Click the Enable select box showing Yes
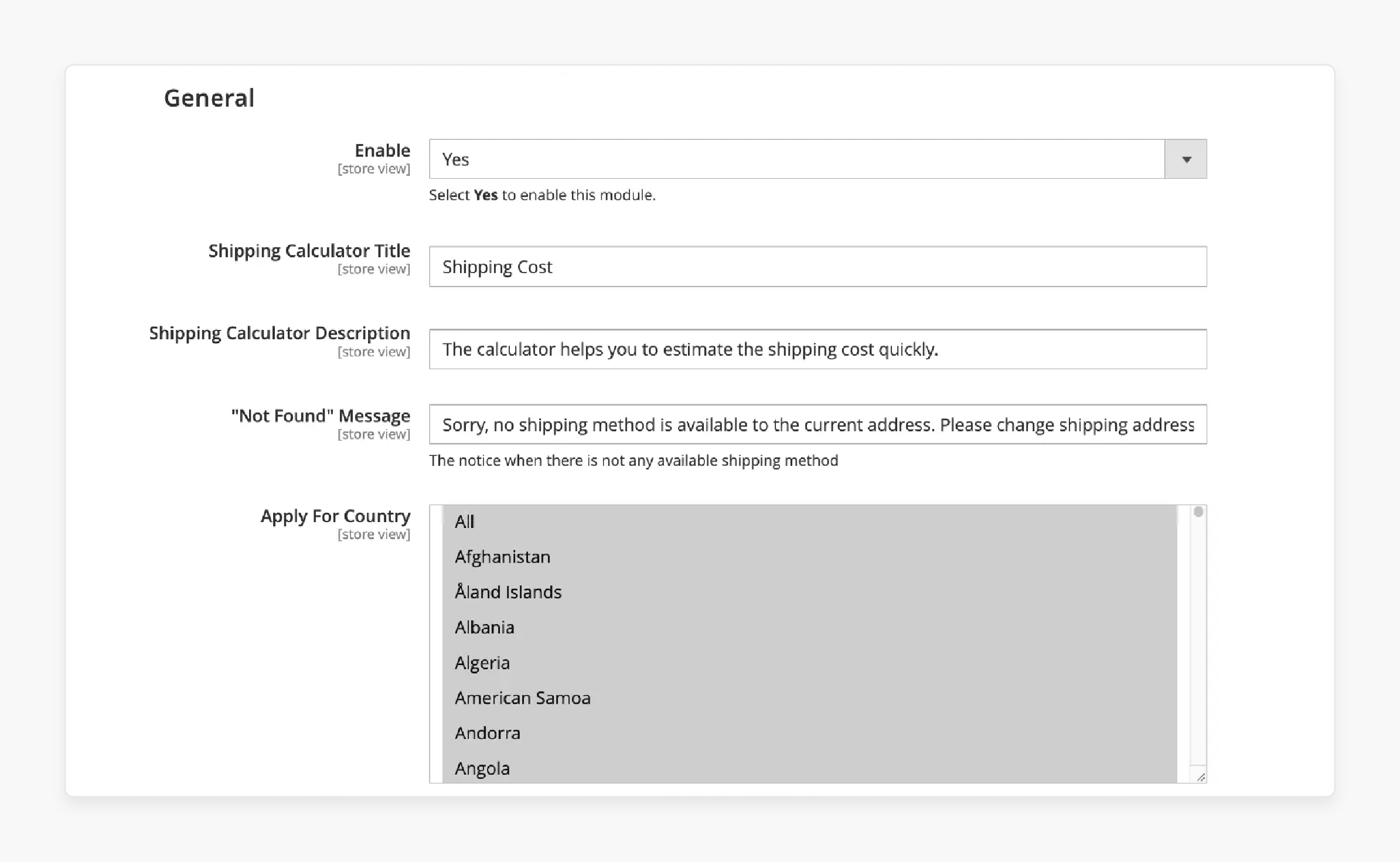 coord(817,159)
